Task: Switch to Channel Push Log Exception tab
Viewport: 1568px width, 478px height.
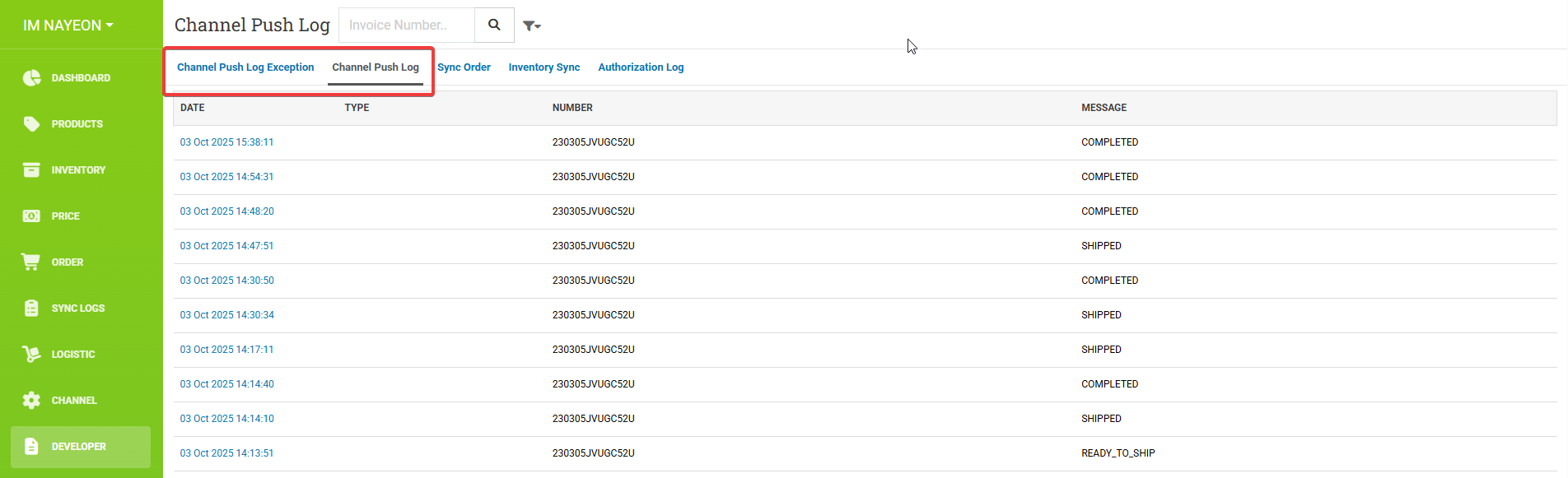Action: point(245,67)
